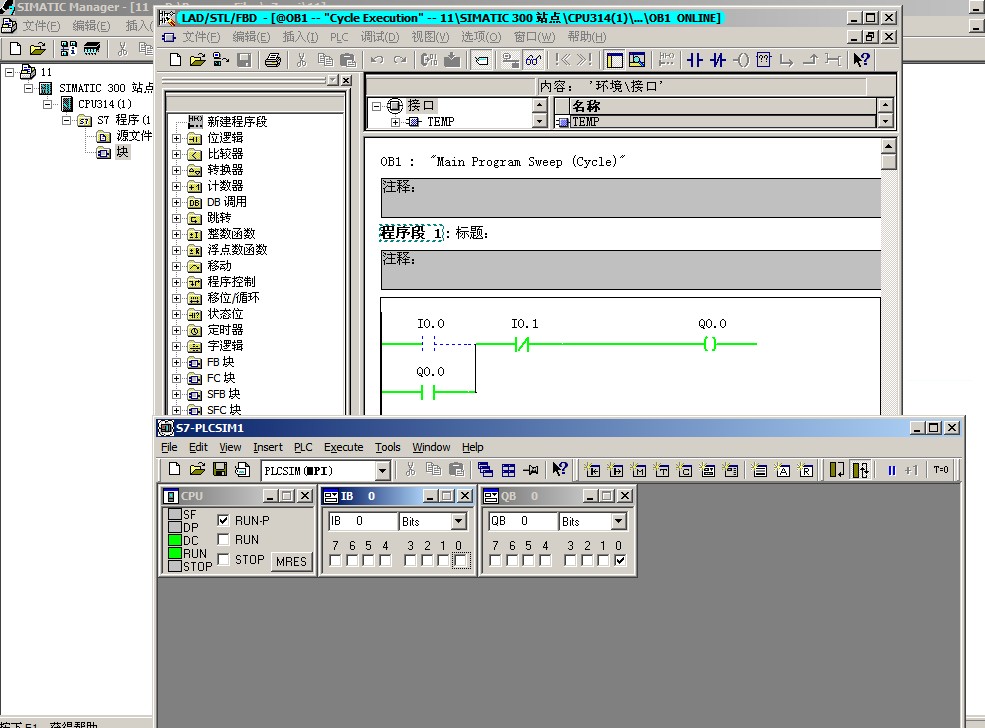Image resolution: width=985 pixels, height=728 pixels.
Task: Toggle bit 0 checkbox in the IB panel
Action: click(x=459, y=561)
